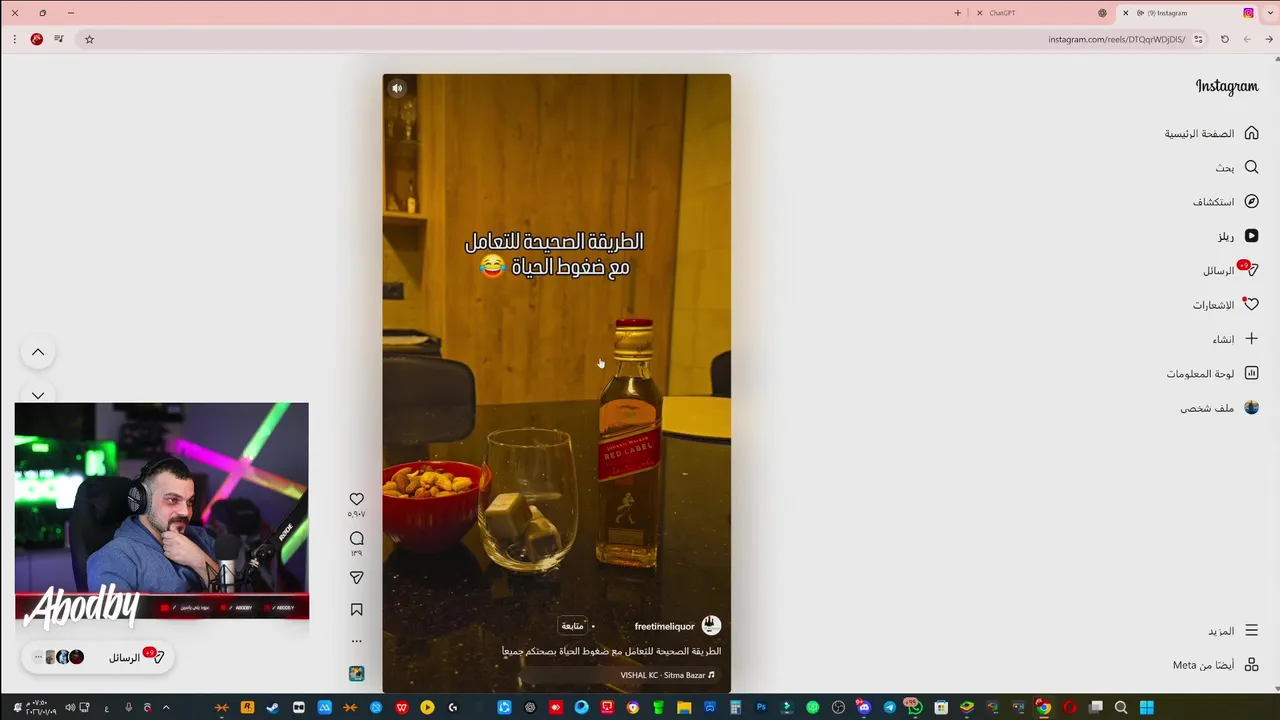Viewport: 1280px width, 720px height.
Task: Open volume control in system tray
Action: [x=70, y=708]
